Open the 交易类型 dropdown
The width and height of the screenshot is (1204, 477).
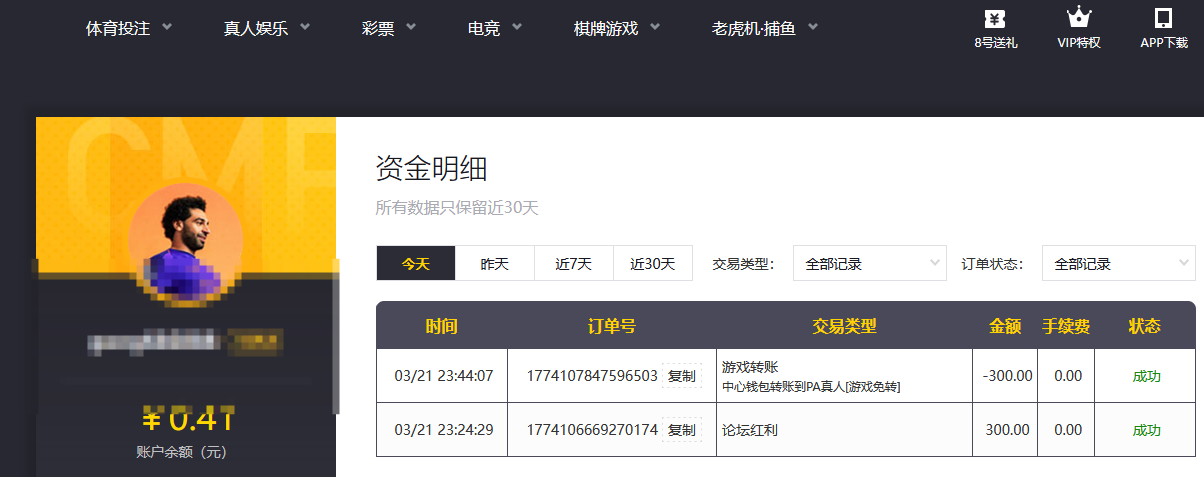[869, 264]
